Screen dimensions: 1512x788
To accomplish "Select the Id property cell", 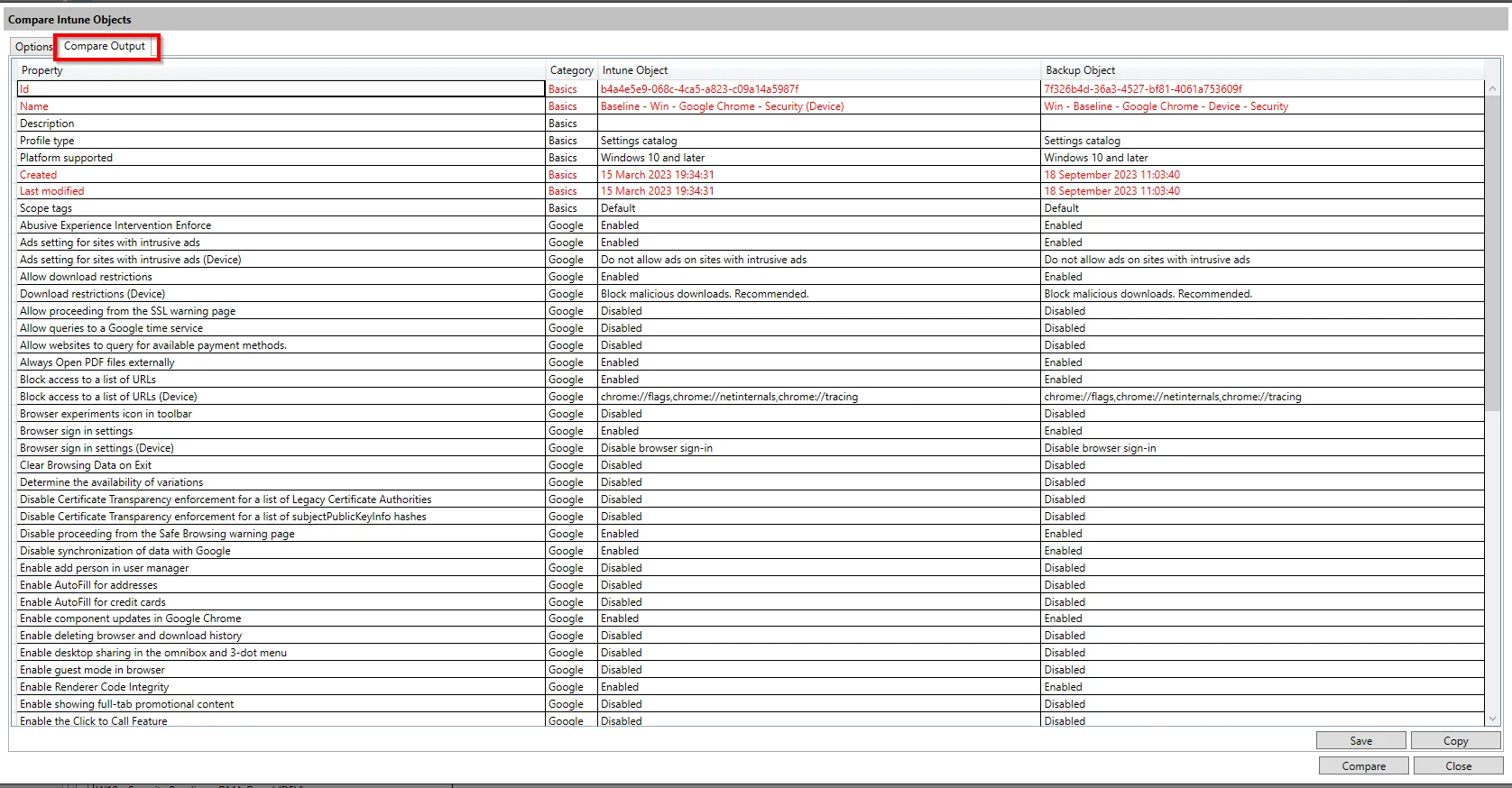I will 281,89.
